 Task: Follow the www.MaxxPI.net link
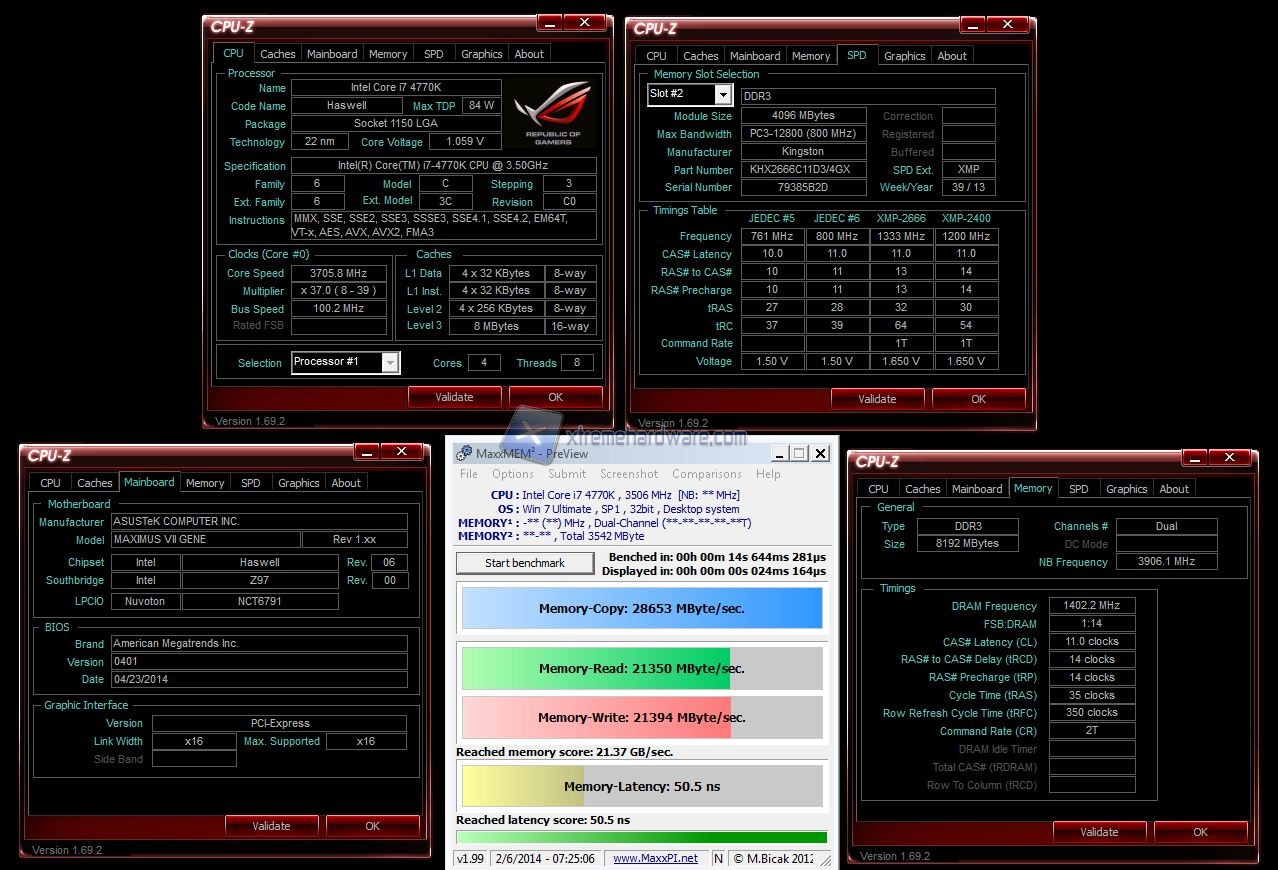point(655,858)
